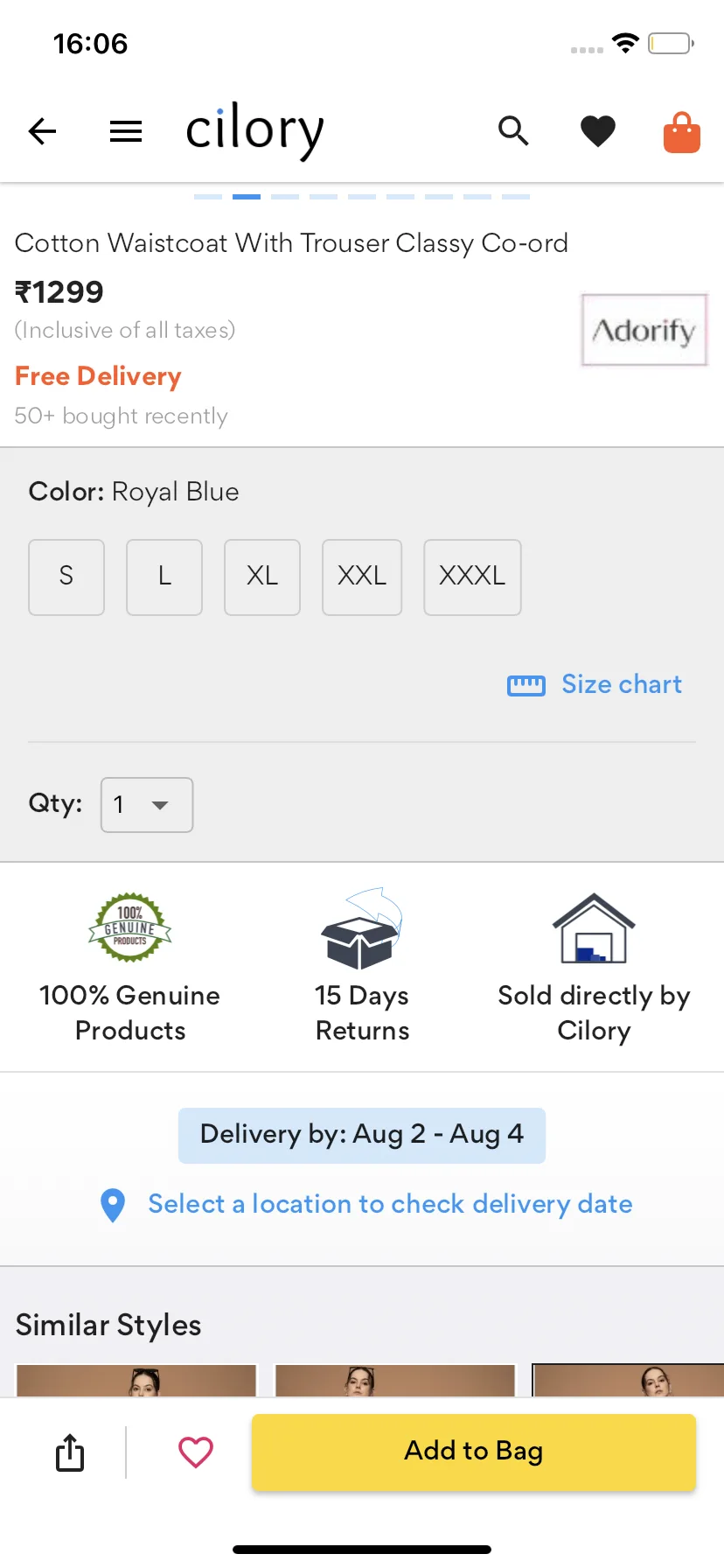Open wishlist via black heart icon
The height and width of the screenshot is (1568, 724).
tap(598, 131)
